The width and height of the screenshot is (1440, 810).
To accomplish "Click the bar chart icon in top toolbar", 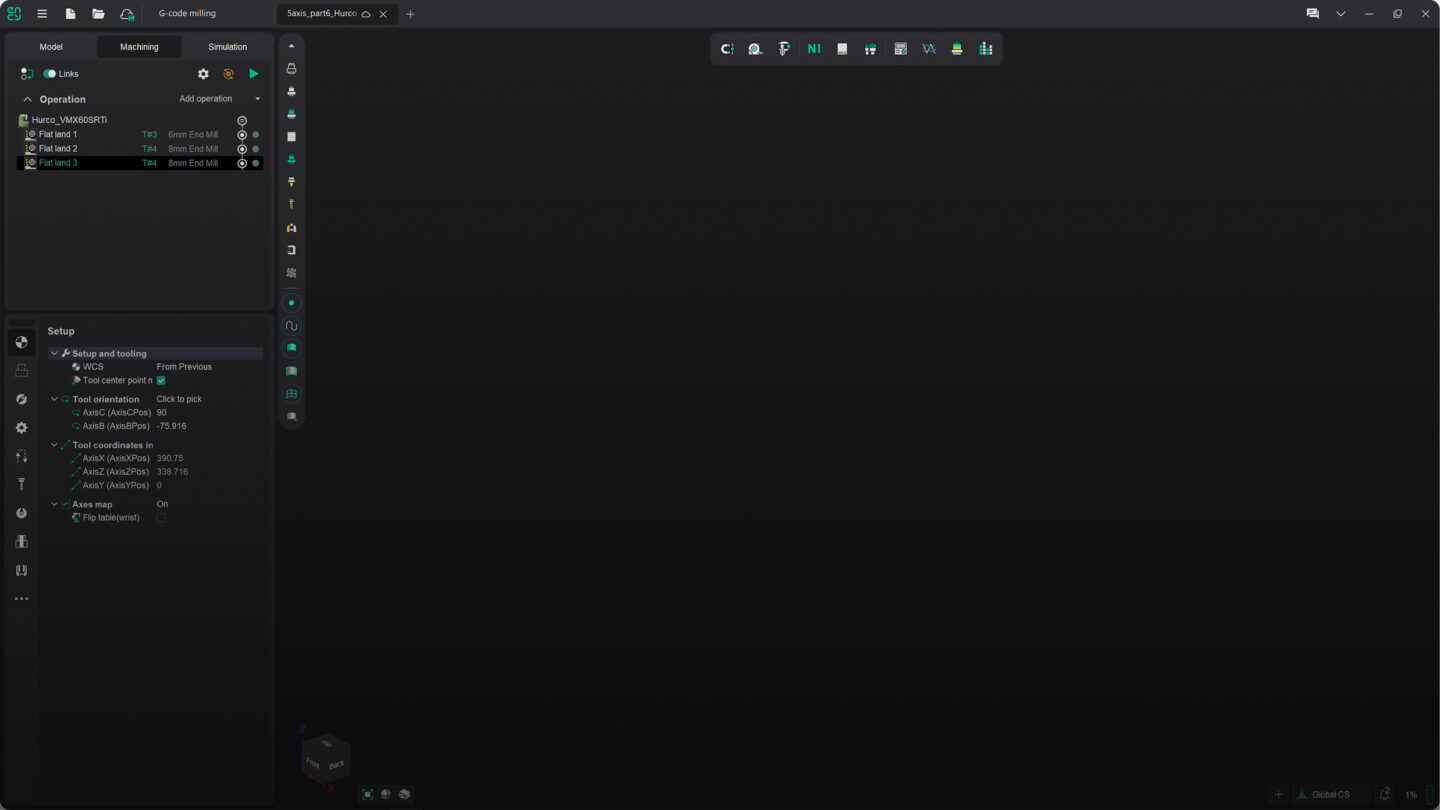I will click(986, 49).
